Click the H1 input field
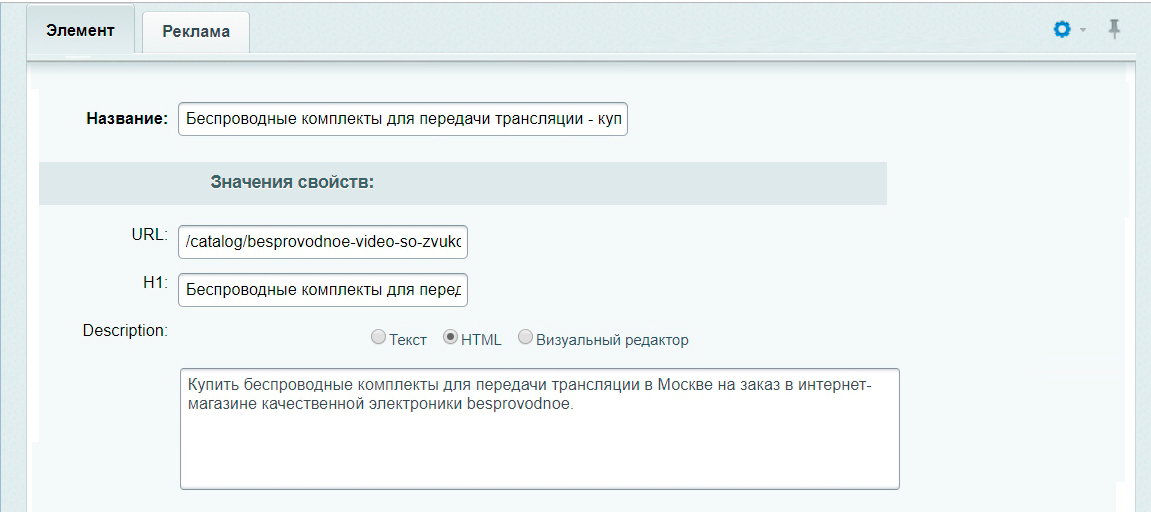 click(x=322, y=291)
